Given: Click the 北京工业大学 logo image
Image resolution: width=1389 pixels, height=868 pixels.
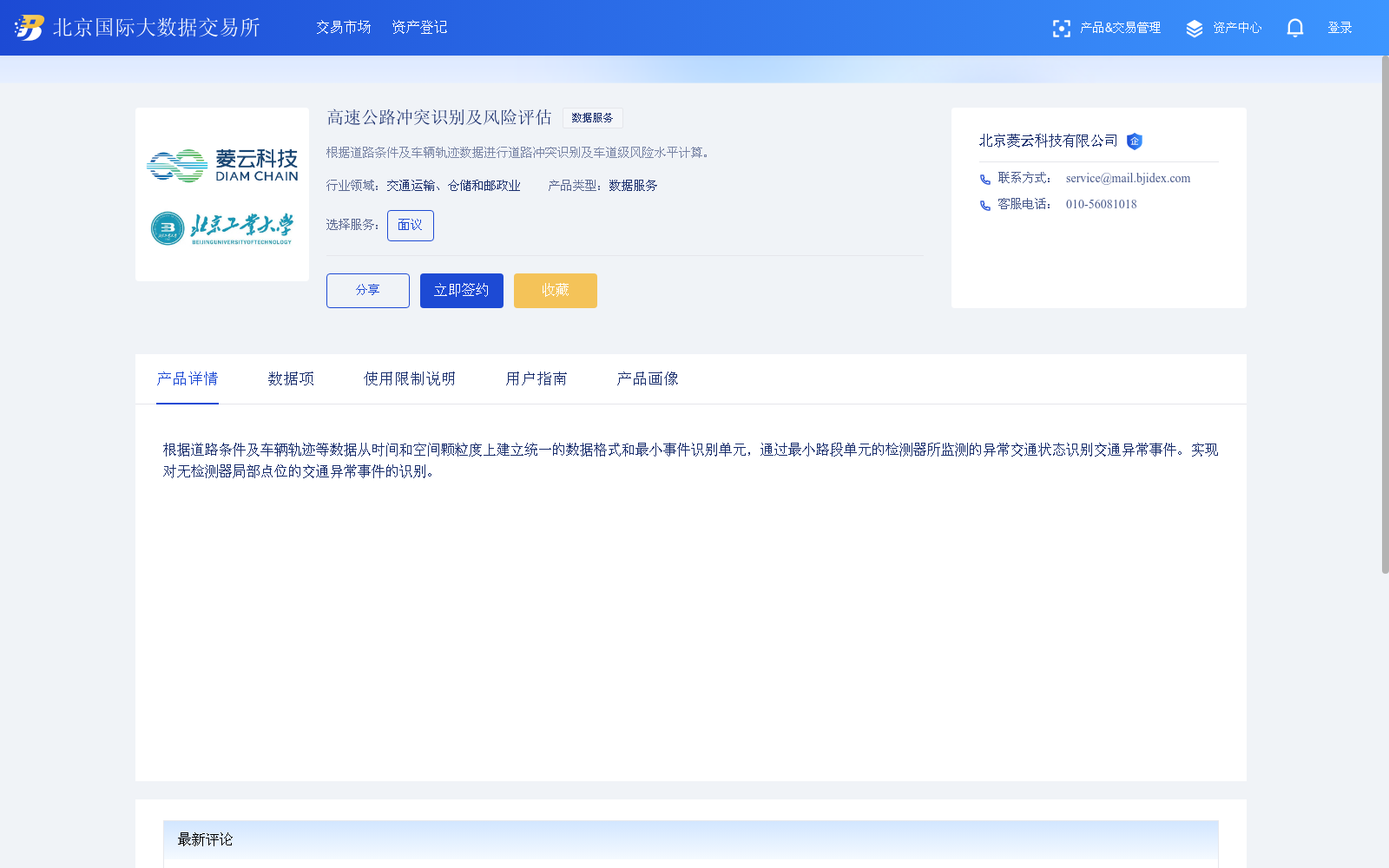Looking at the screenshot, I should [222, 228].
